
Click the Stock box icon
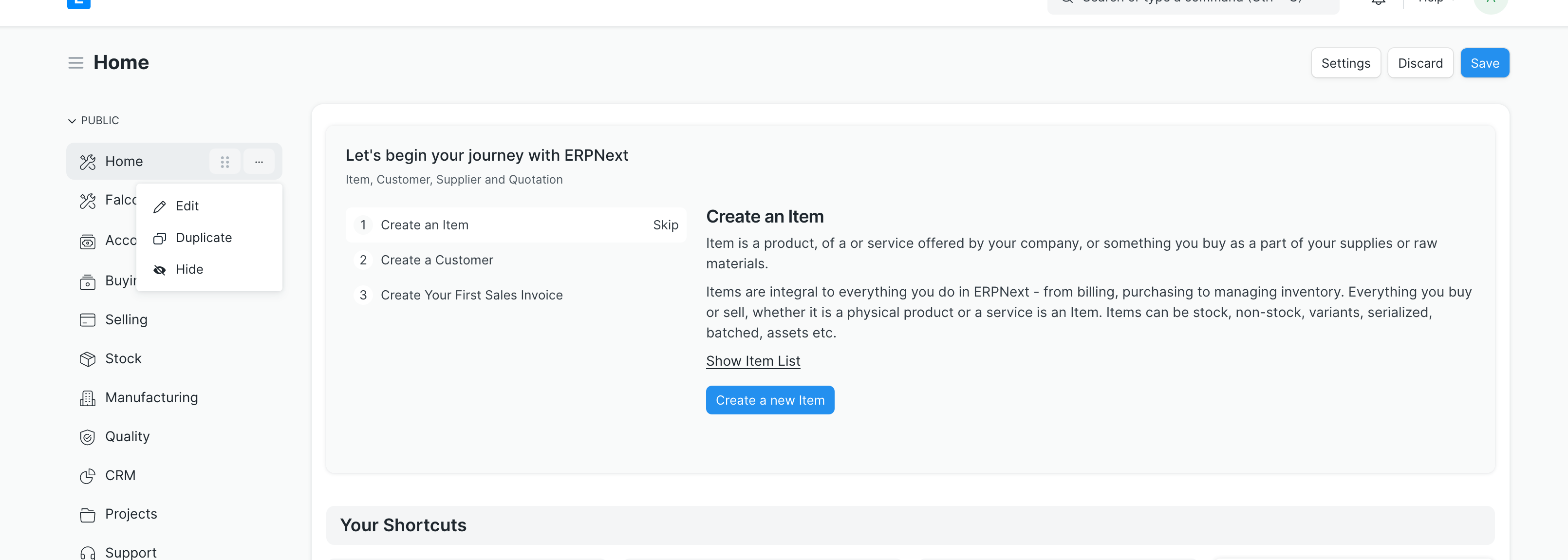[x=88, y=359]
